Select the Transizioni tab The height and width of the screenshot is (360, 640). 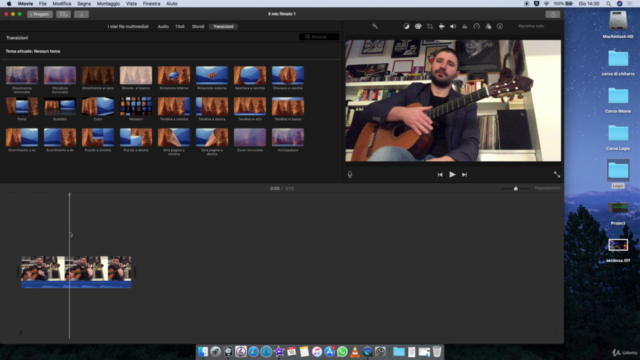click(x=223, y=27)
